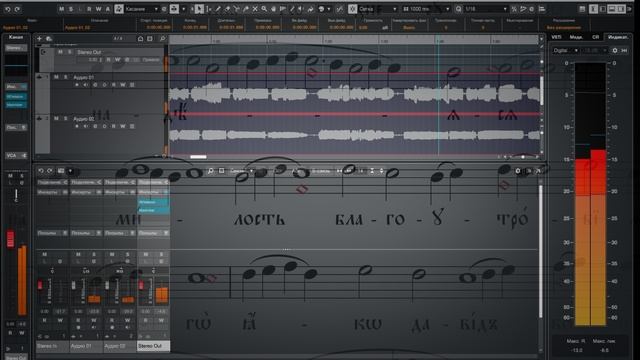Mute the Аудио 02 track
640x360 pixels.
coord(56,118)
